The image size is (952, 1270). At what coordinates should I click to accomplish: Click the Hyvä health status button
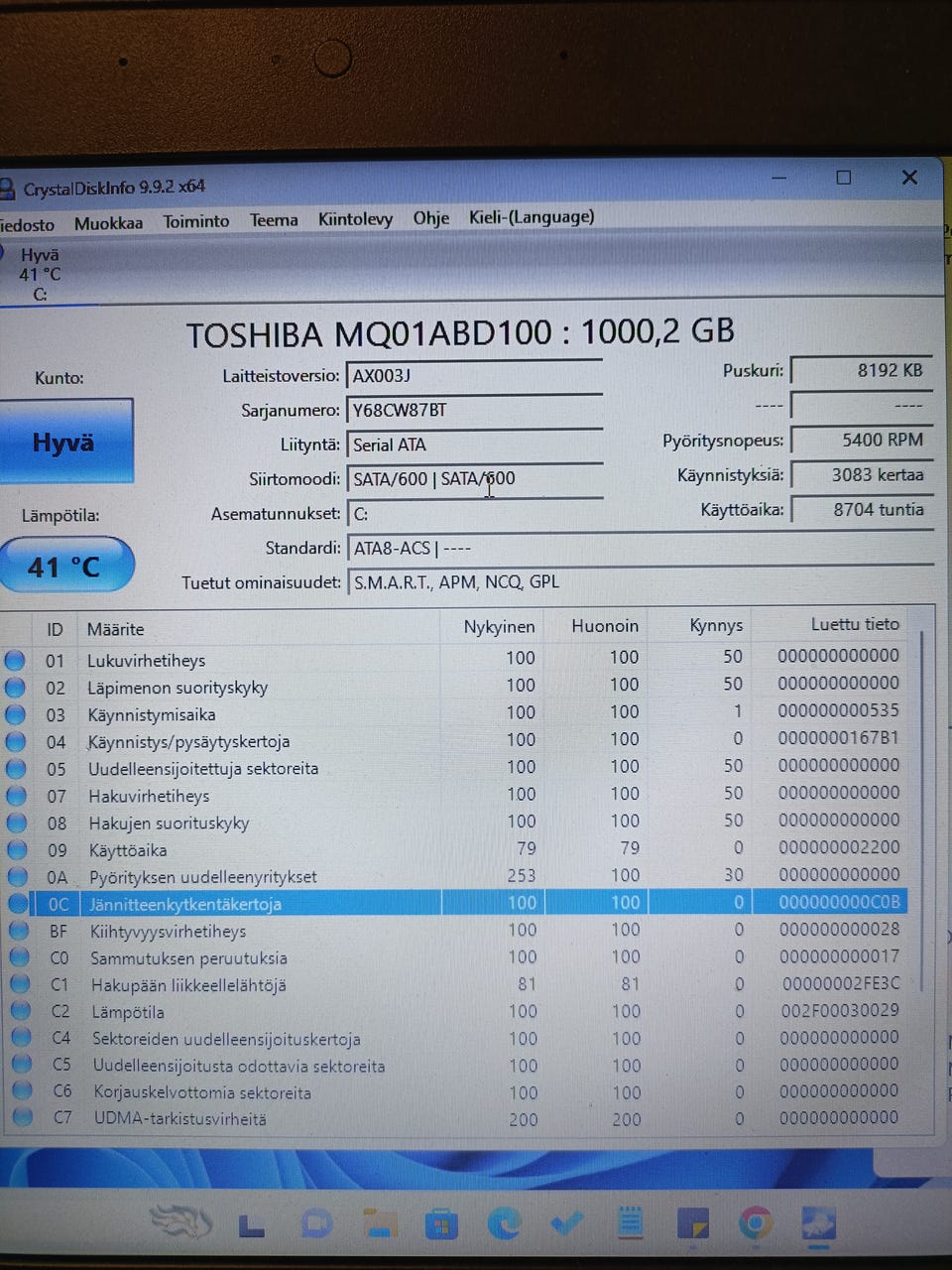tap(65, 442)
